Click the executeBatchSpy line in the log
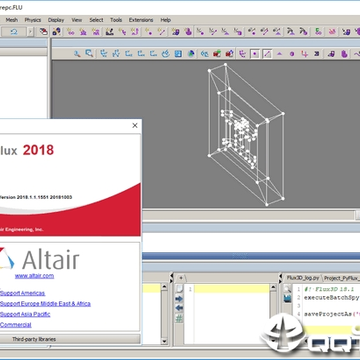This screenshot has height=360, width=360. click(x=332, y=297)
